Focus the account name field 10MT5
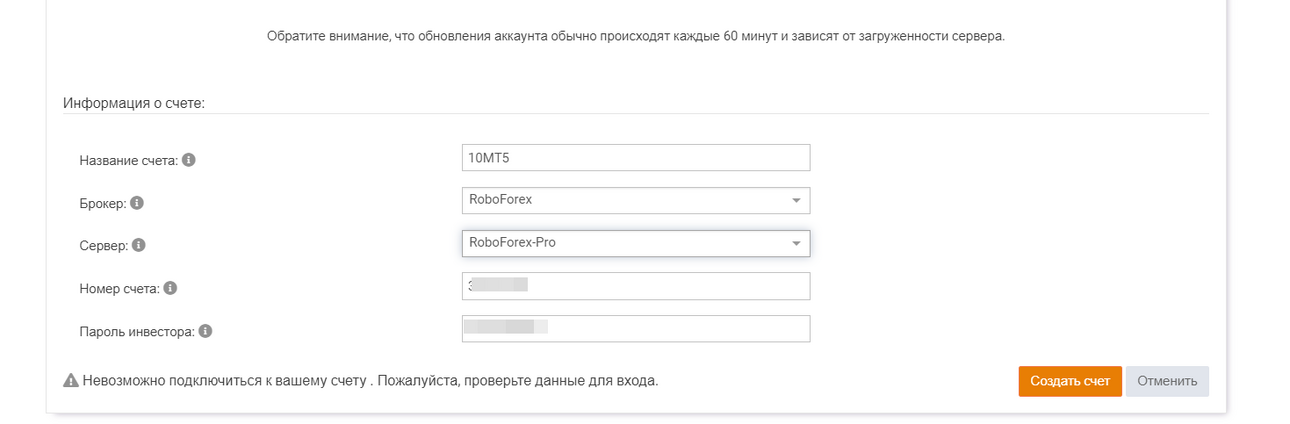Viewport: 1290px width, 424px height. [x=636, y=157]
